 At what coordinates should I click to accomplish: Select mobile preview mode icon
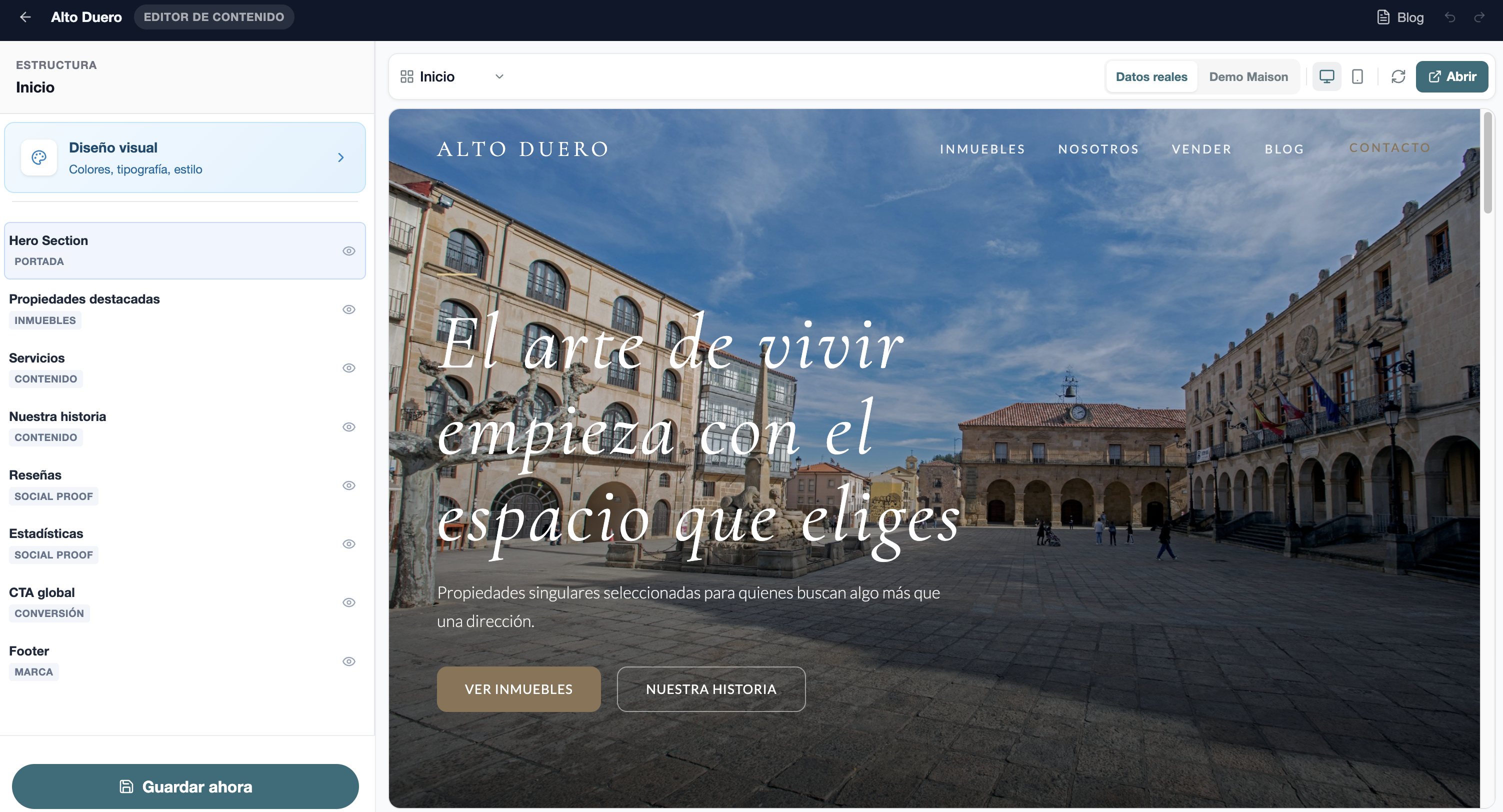click(x=1357, y=76)
